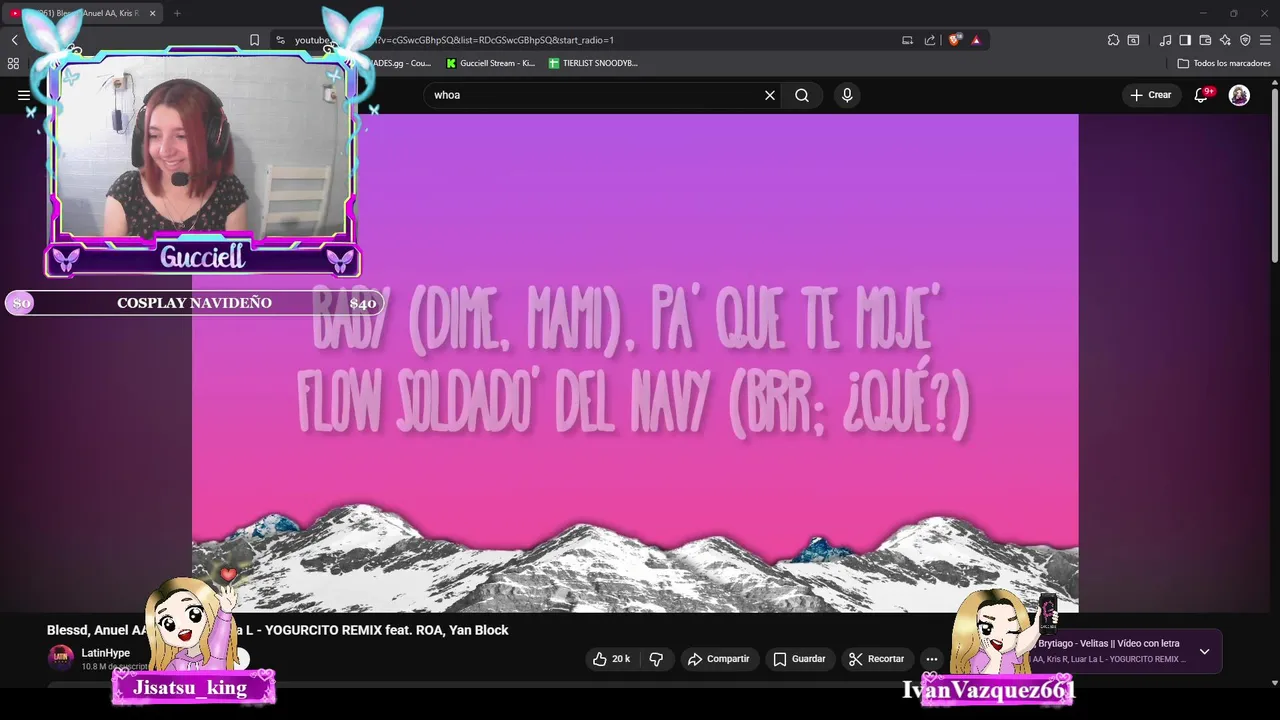Open the LatinHype channel avatar
This screenshot has height=720, width=1280.
coord(60,657)
